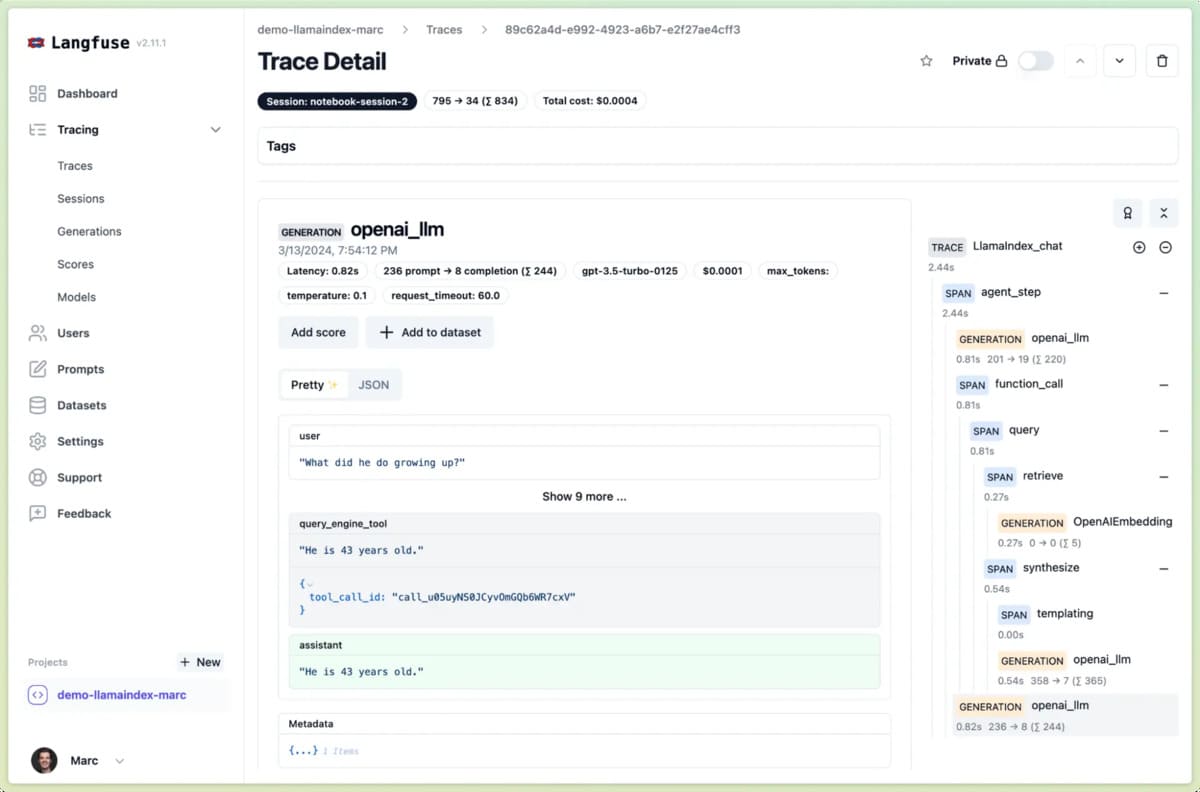Open Session: notebook-session-2 badge
Screen dimensions: 1200x792
point(337,101)
